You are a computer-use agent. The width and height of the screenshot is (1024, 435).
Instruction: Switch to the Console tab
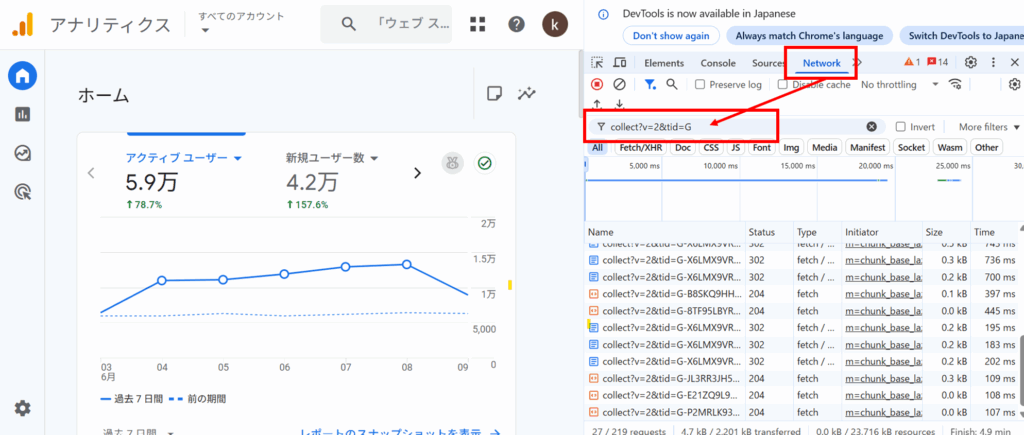pos(718,63)
